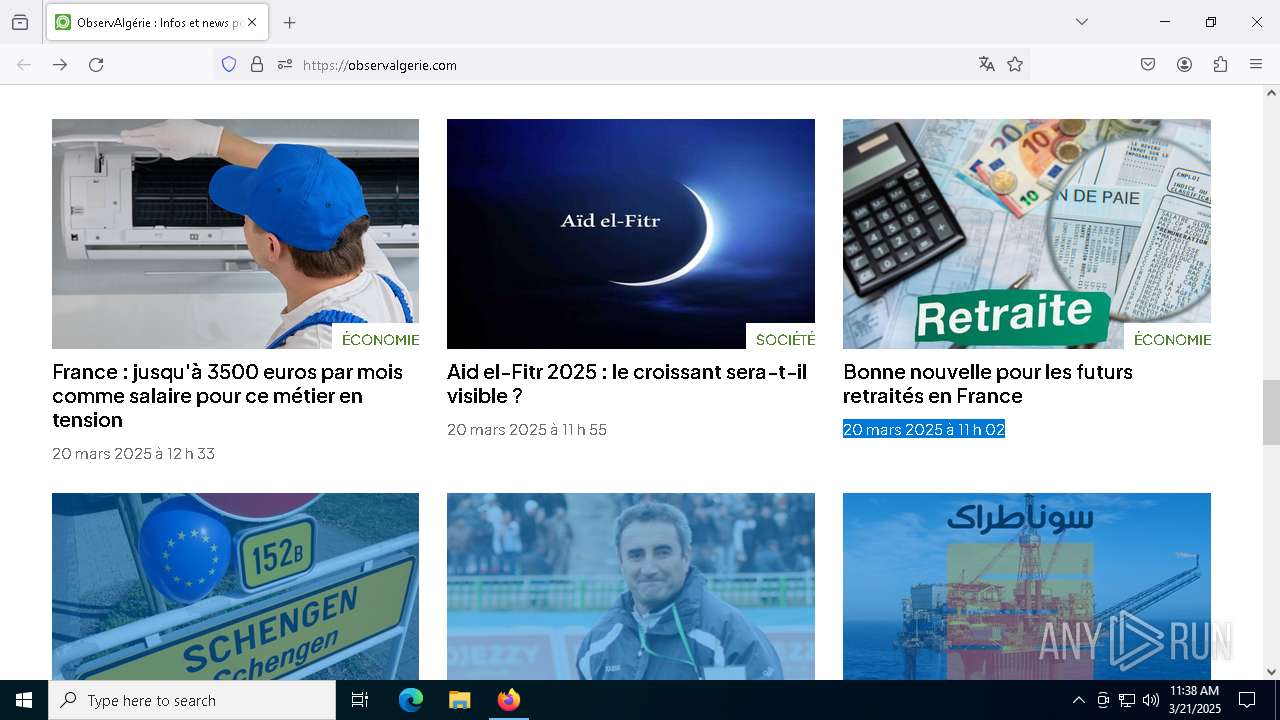Open clock showing 11:38 AM
This screenshot has height=720, width=1280.
pos(1194,700)
